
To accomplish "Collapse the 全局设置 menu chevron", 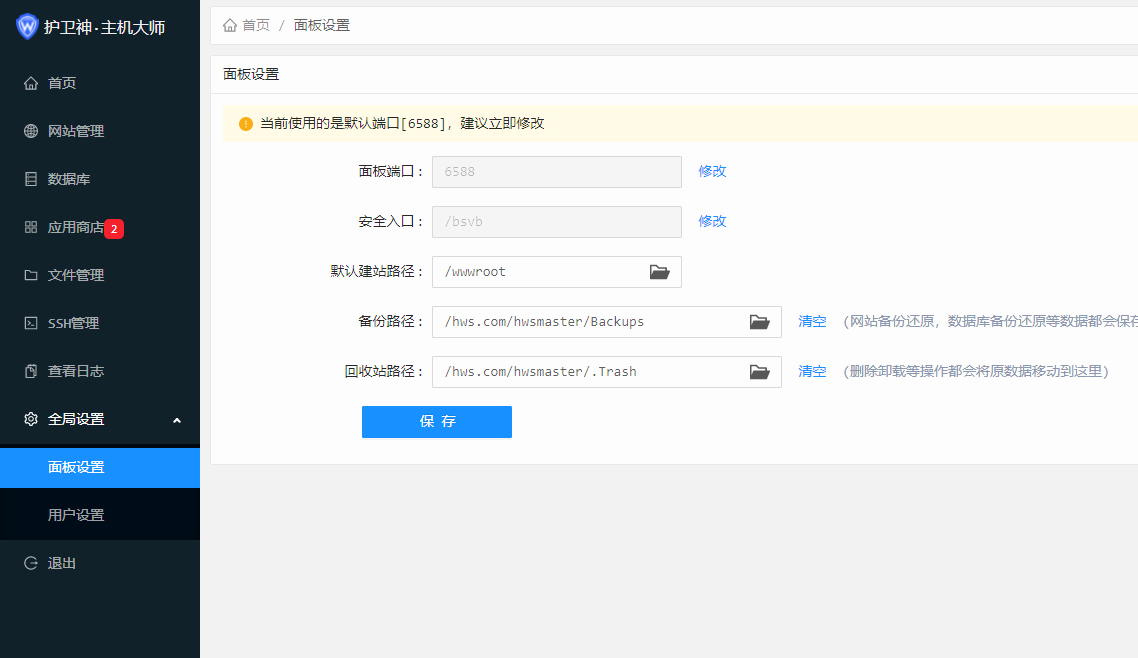I will click(177, 420).
